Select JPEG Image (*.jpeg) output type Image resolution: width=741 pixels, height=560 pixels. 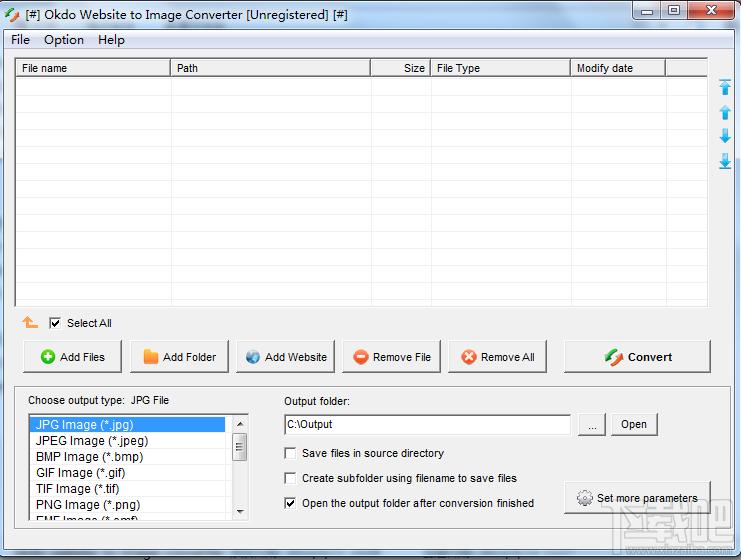(127, 440)
